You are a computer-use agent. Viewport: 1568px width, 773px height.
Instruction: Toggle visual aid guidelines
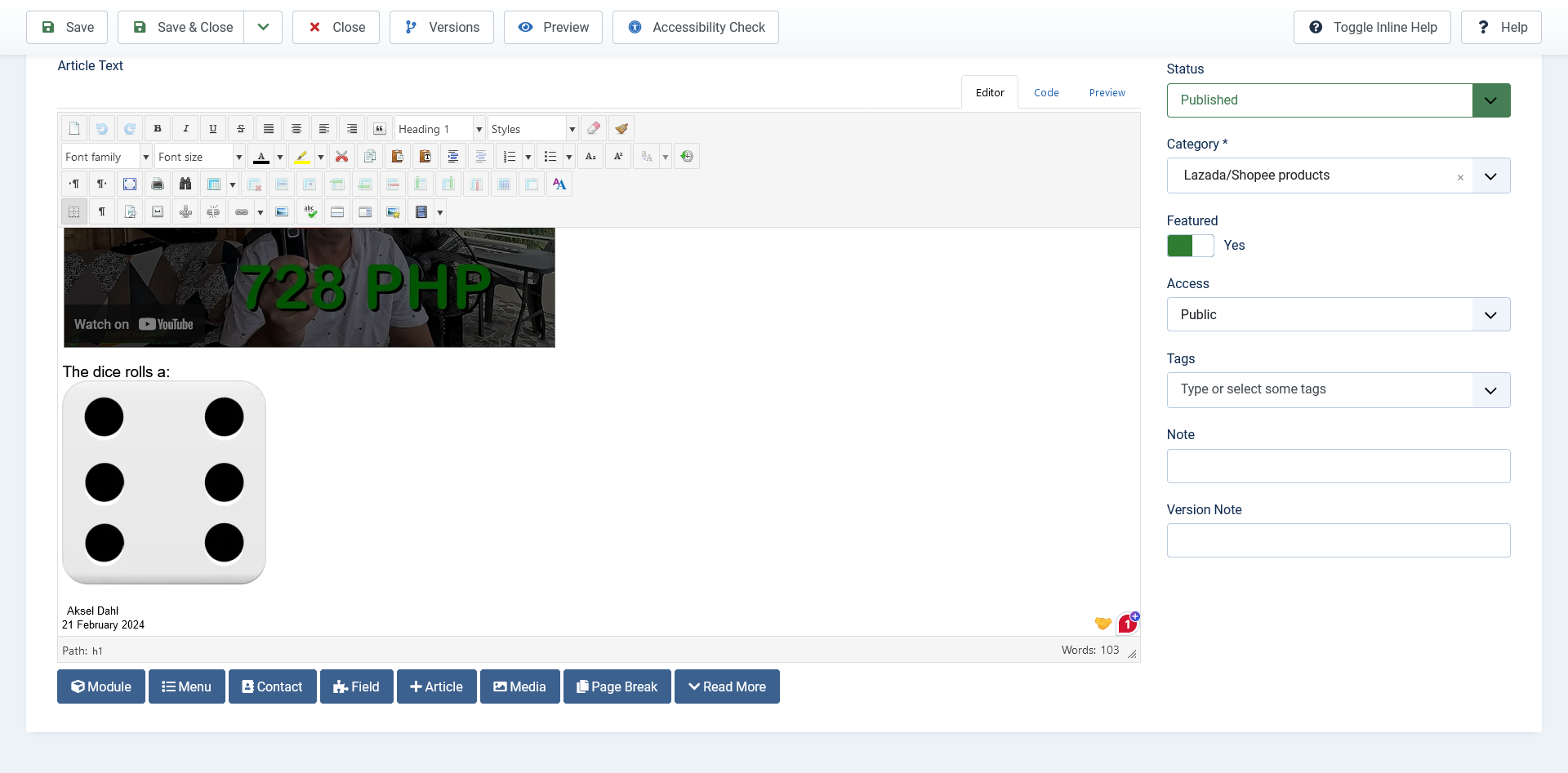[74, 211]
